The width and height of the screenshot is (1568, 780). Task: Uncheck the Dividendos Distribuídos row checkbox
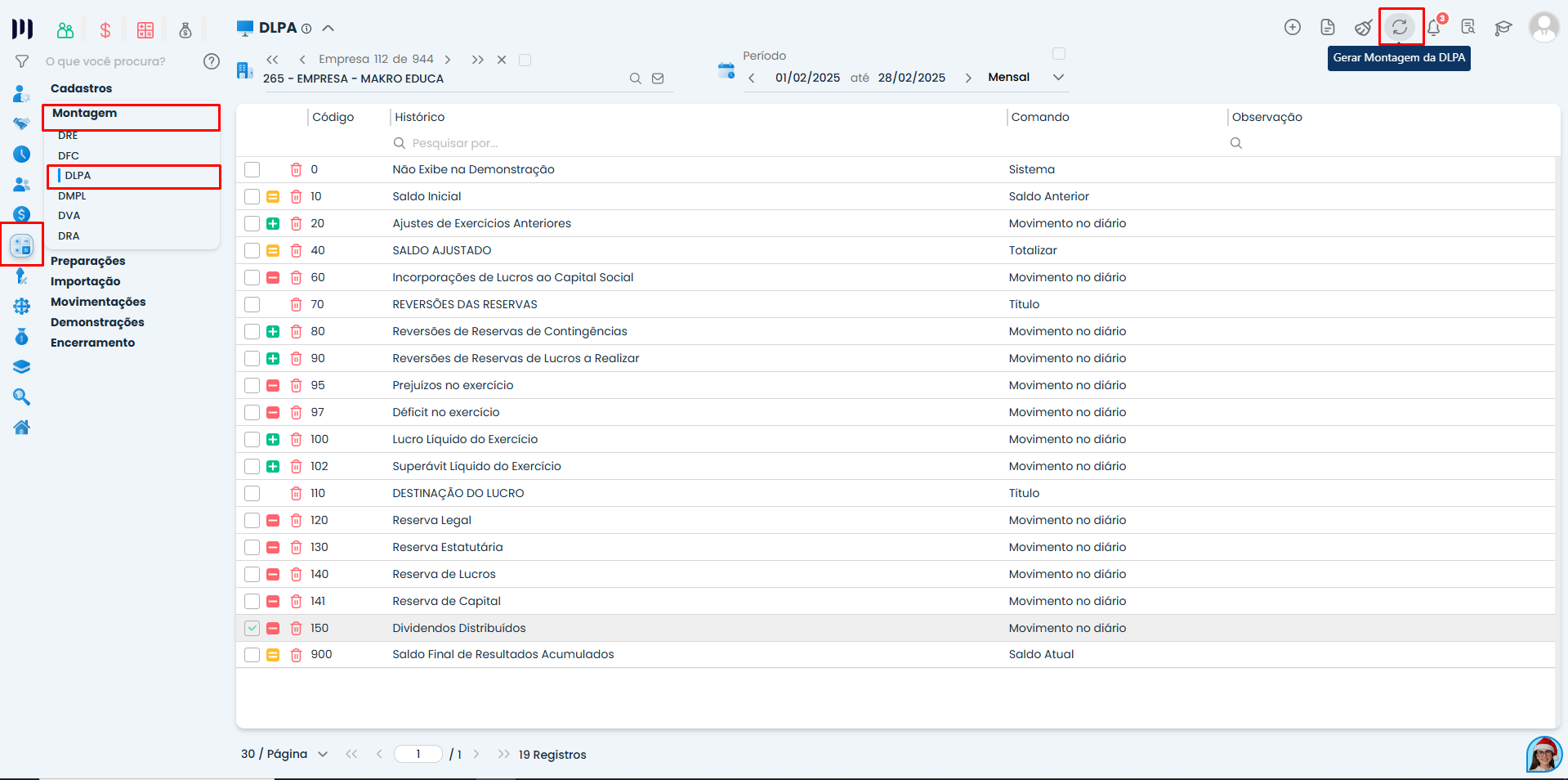point(252,628)
